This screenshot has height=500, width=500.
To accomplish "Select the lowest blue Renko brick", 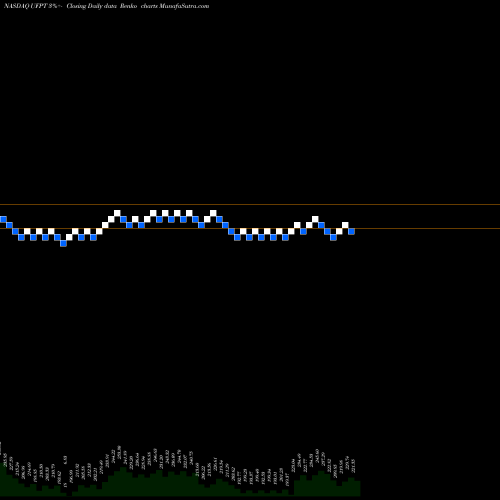I will tap(63, 243).
